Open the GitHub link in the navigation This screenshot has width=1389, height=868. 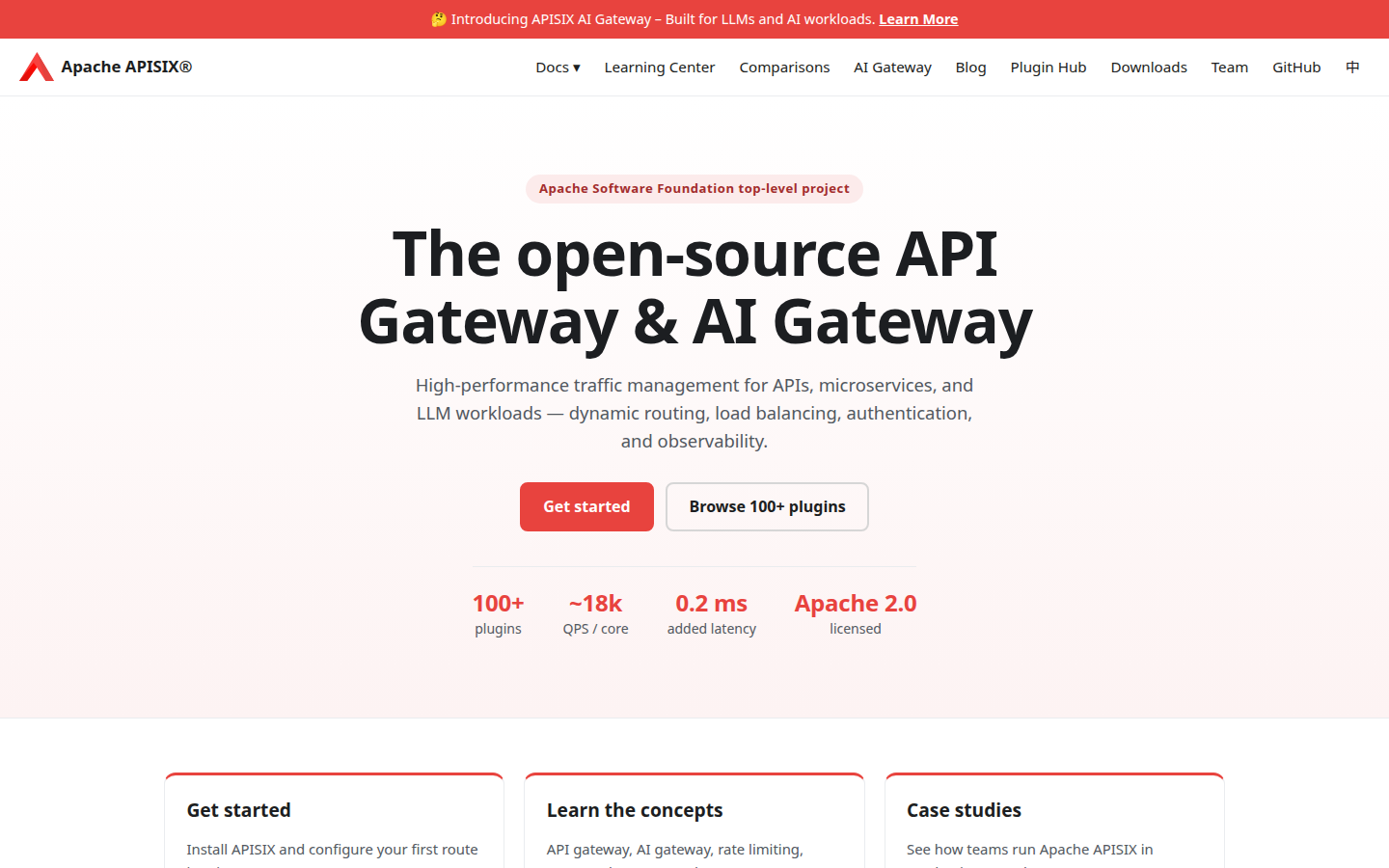(x=1296, y=68)
